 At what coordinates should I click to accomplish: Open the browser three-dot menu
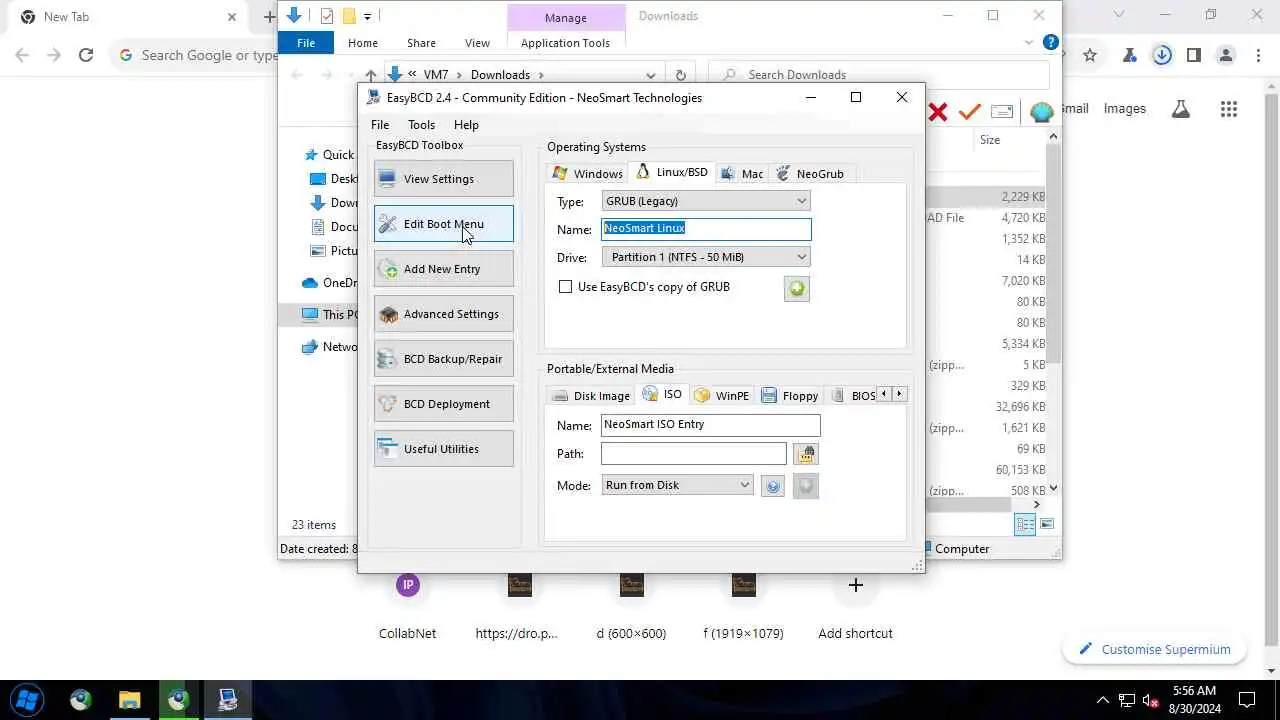coord(1257,56)
